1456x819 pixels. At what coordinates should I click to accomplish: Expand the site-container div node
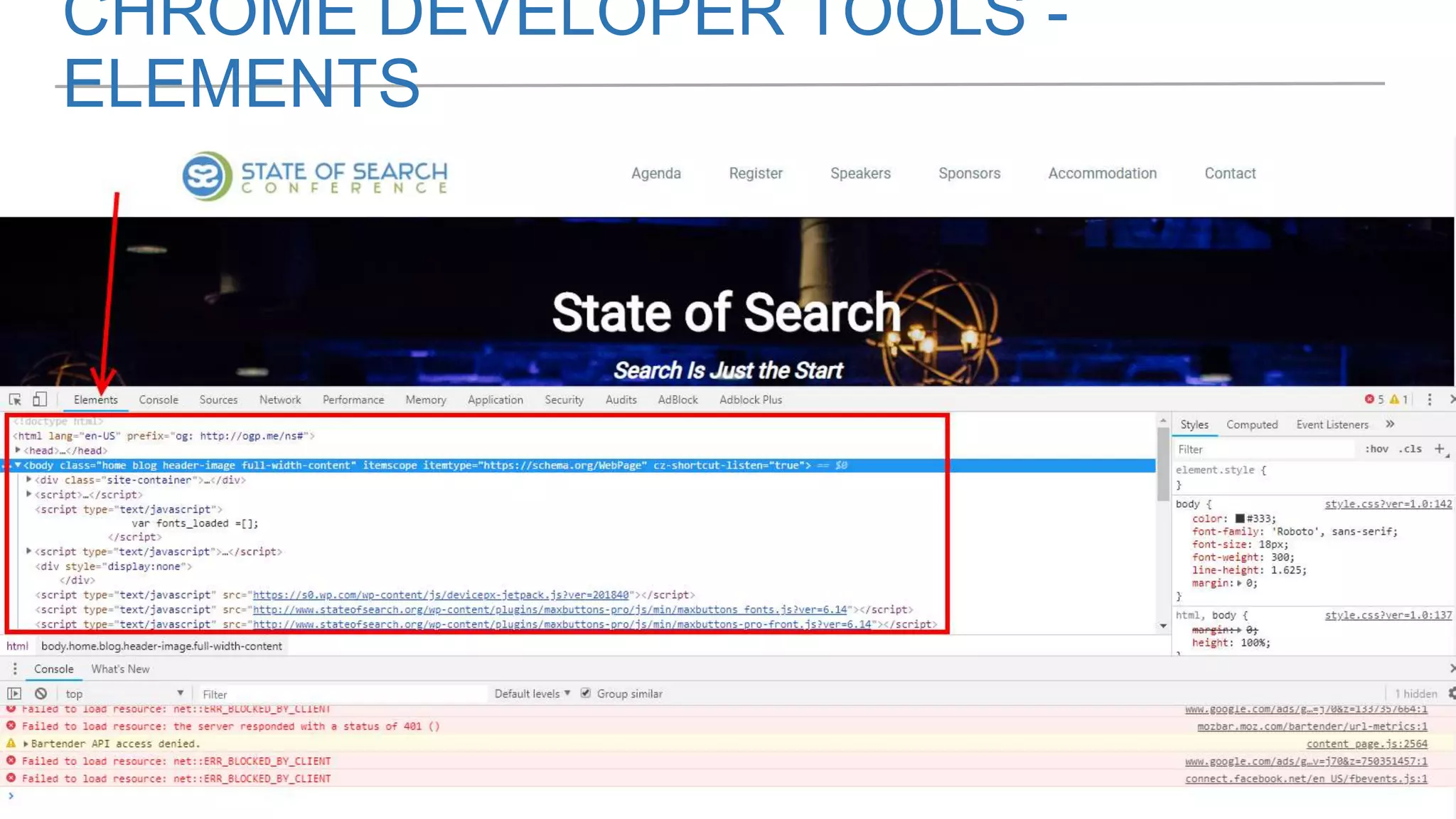click(x=29, y=479)
